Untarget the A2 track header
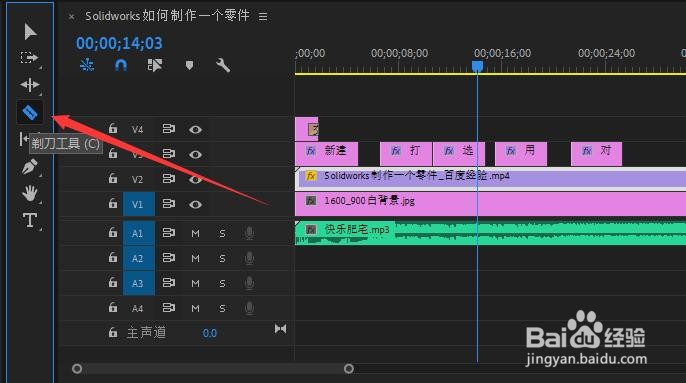 [138, 258]
